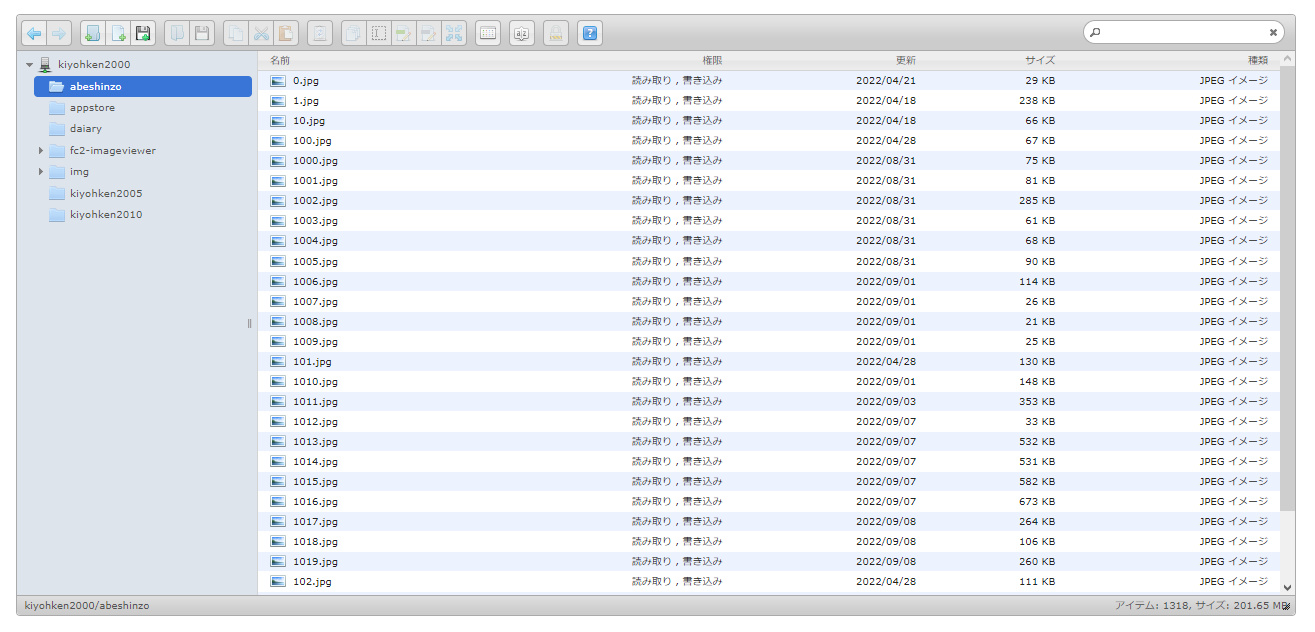Click the 673 KB size cell

coord(1036,502)
